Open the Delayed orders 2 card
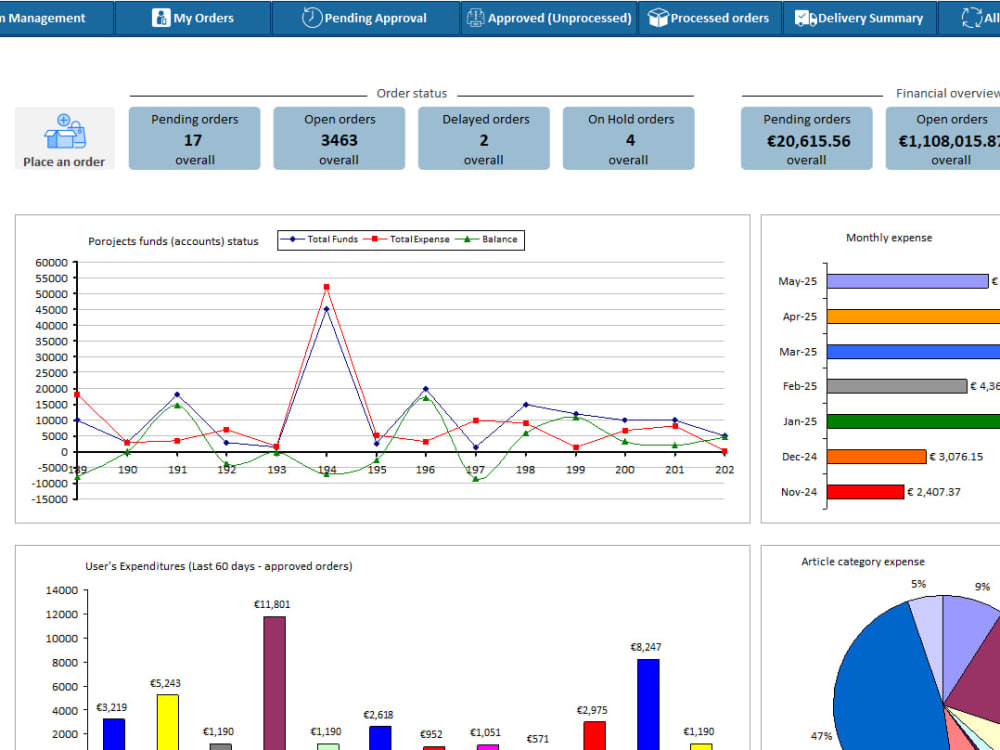The height and width of the screenshot is (750, 1000). 484,138
